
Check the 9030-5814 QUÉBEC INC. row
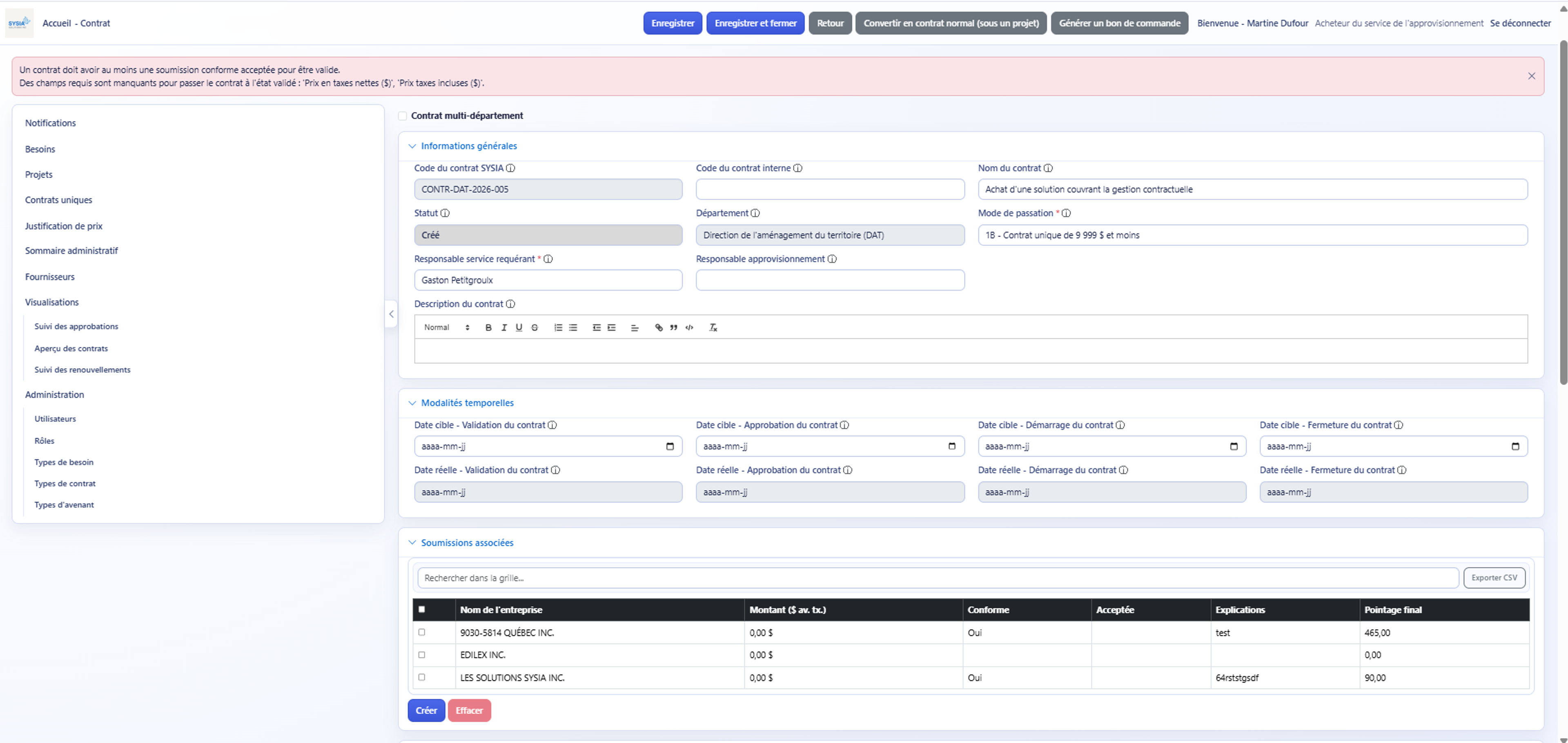coord(422,632)
